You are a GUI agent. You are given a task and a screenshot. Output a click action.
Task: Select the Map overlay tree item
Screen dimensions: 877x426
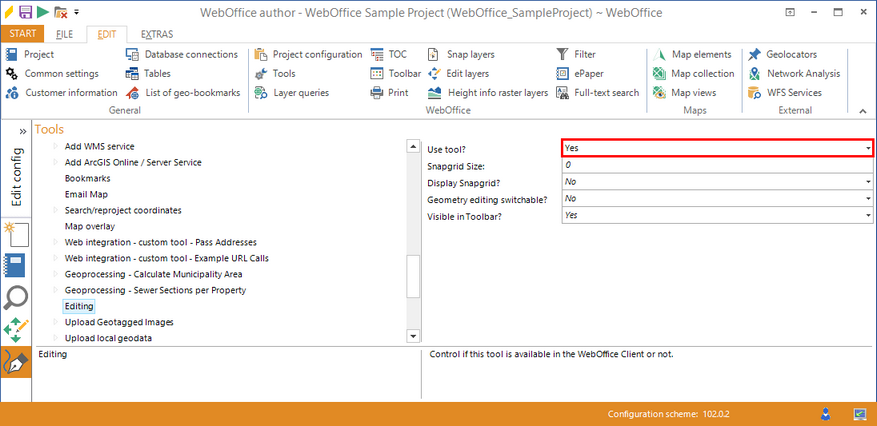[89, 226]
